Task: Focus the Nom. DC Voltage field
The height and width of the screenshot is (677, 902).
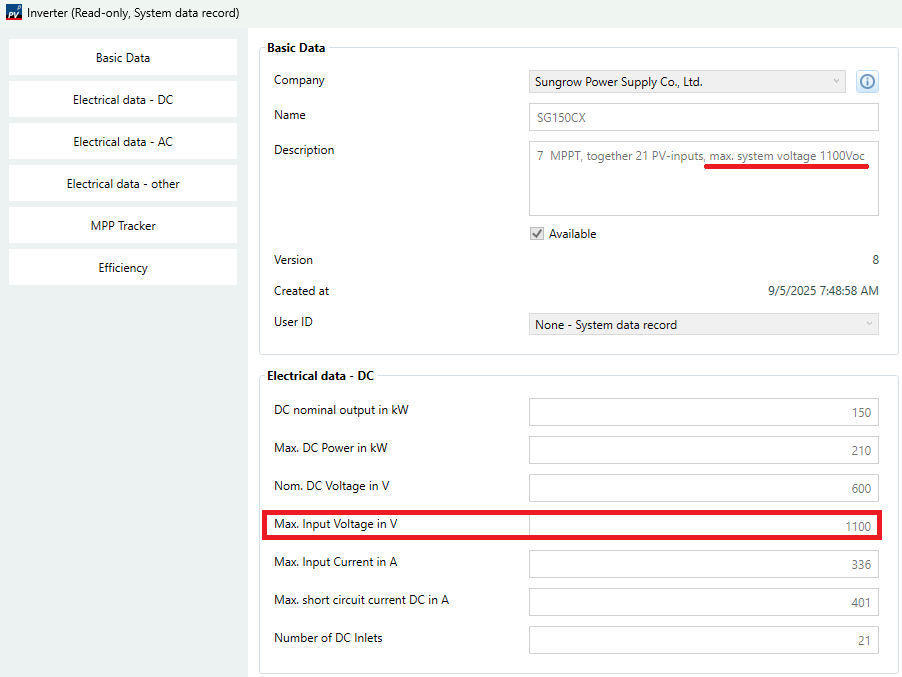Action: 703,488
